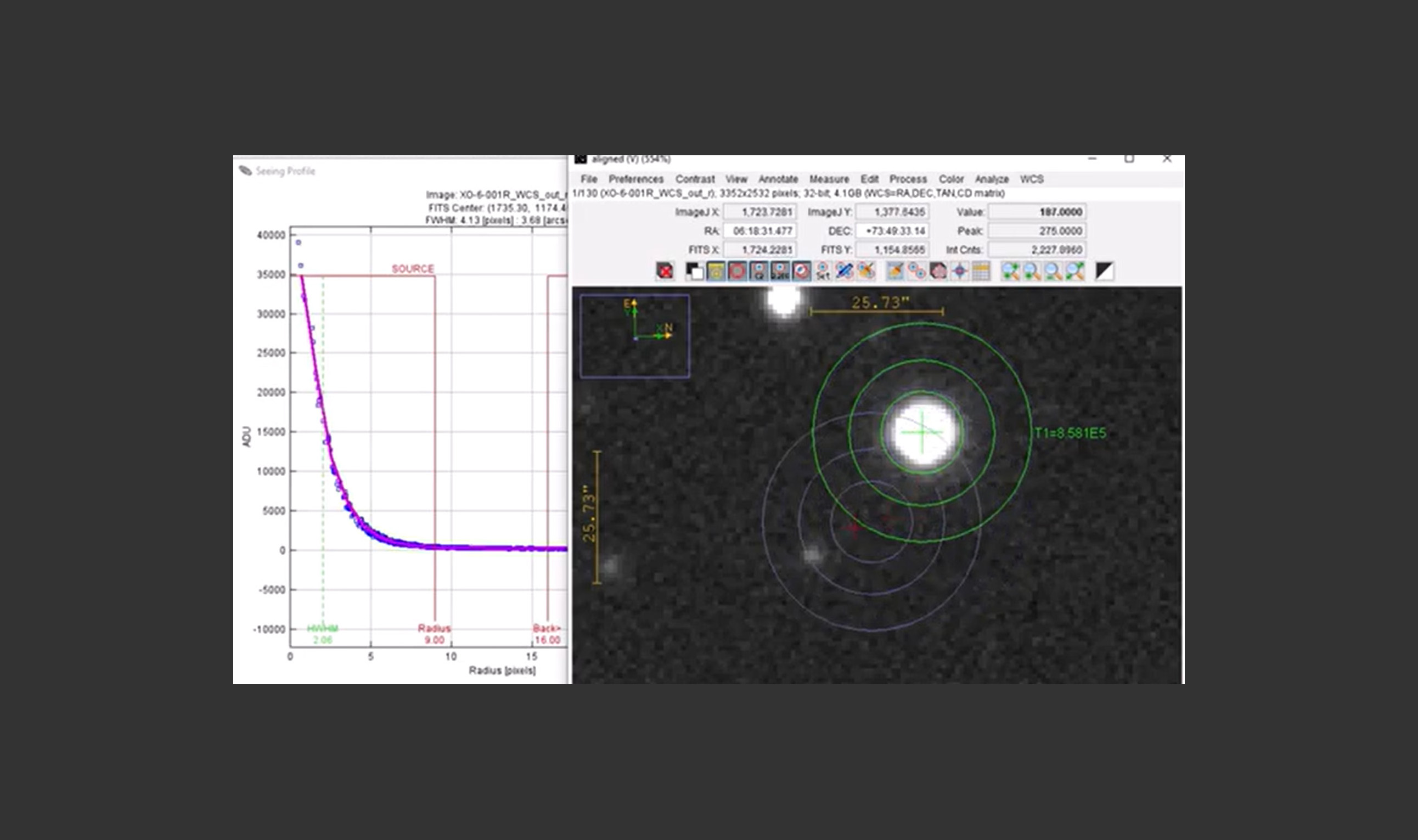Open the Color menu
Image resolution: width=1418 pixels, height=840 pixels.
(x=951, y=179)
